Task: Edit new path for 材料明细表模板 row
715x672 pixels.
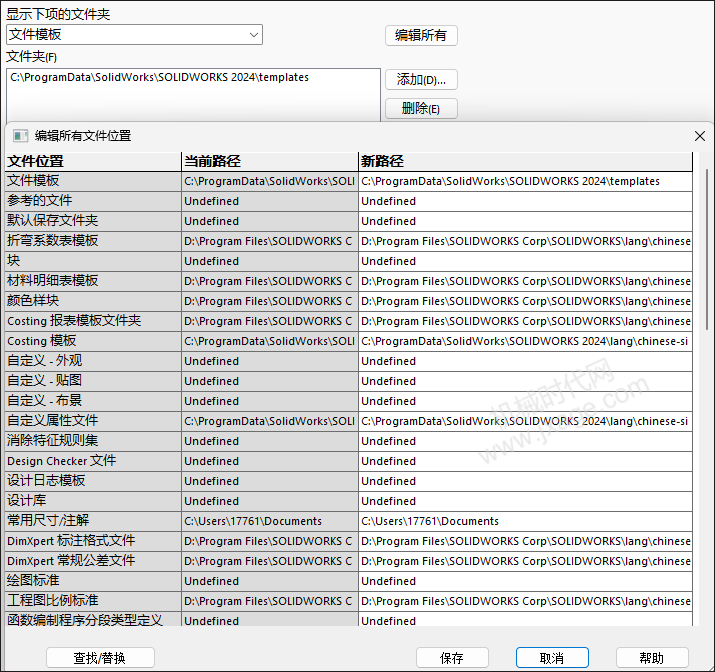Action: coord(525,281)
